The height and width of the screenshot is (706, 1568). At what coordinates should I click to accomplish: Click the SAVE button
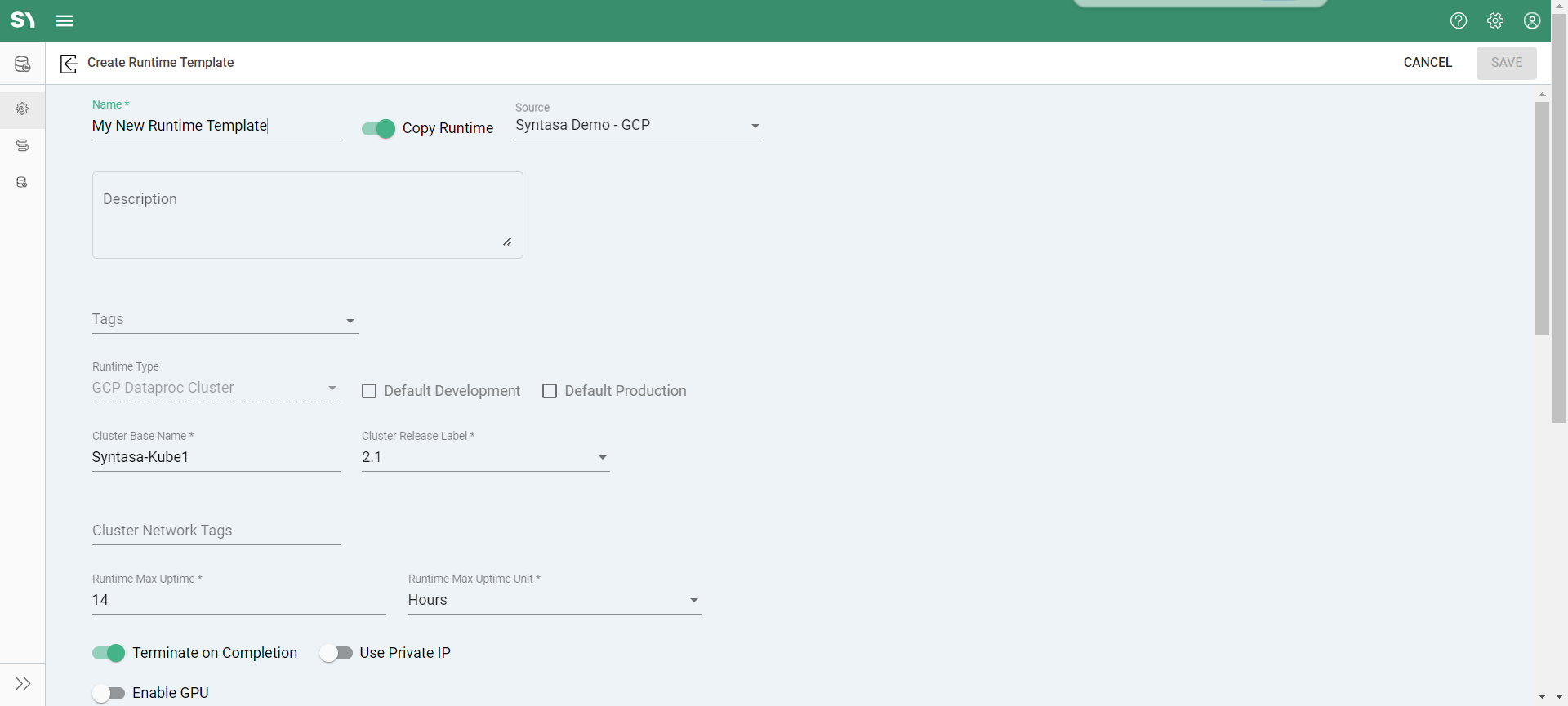point(1506,63)
